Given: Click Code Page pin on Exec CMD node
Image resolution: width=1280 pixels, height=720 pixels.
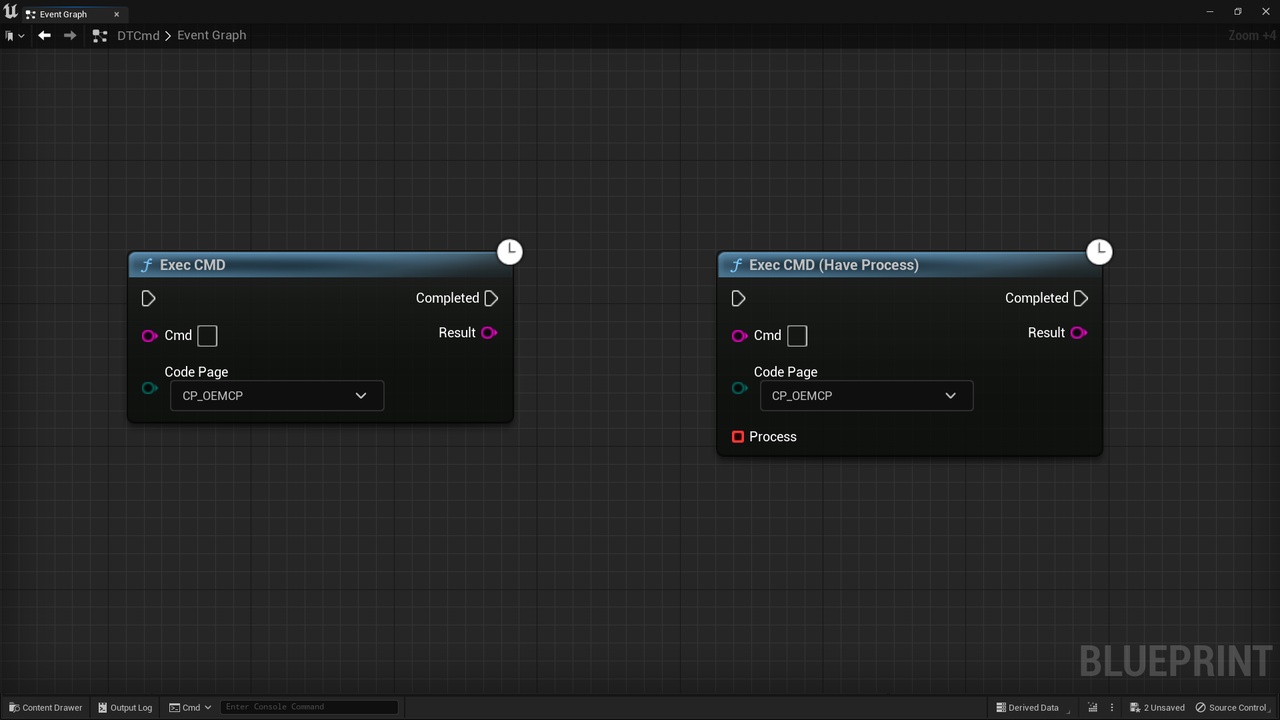Looking at the screenshot, I should [x=149, y=388].
